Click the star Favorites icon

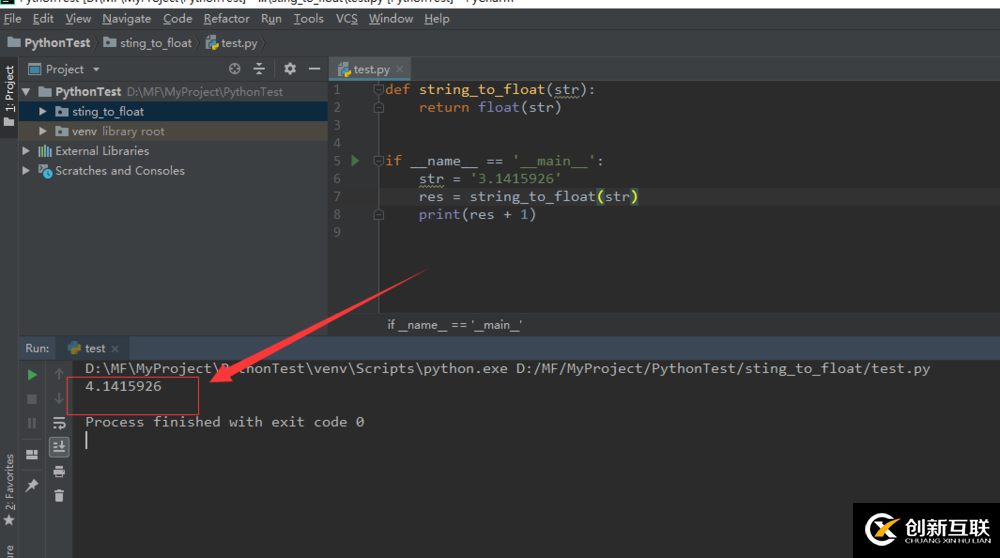(x=9, y=521)
